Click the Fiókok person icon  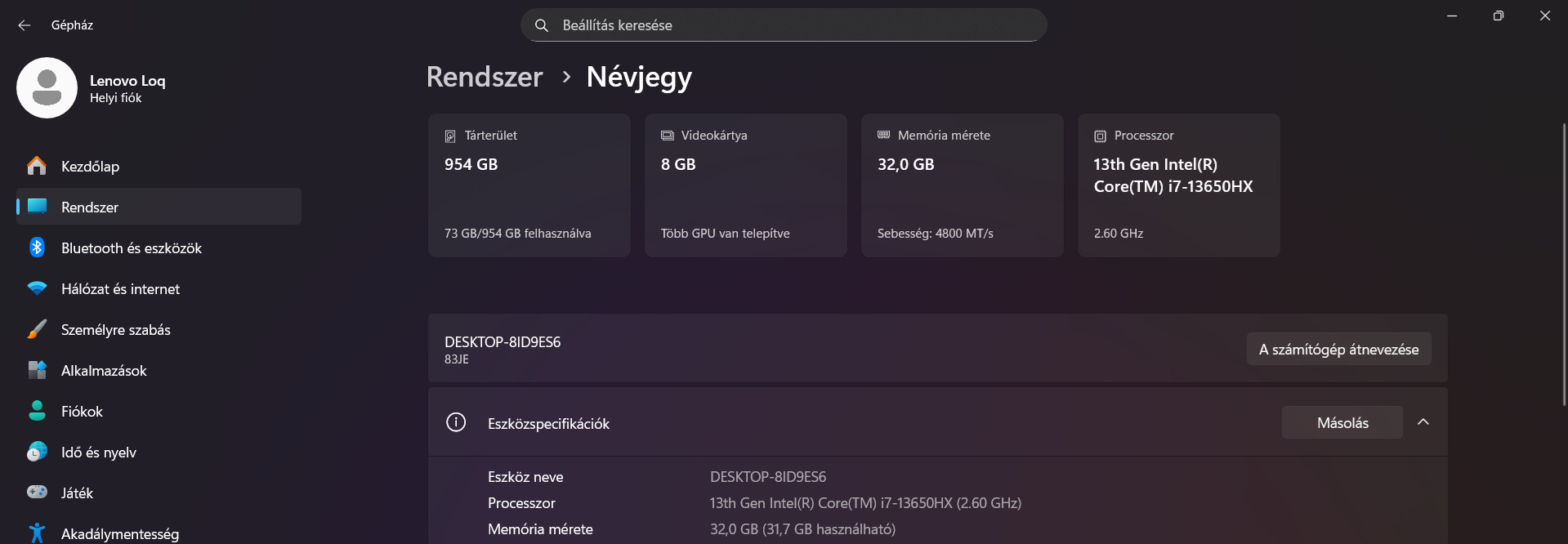pos(37,411)
